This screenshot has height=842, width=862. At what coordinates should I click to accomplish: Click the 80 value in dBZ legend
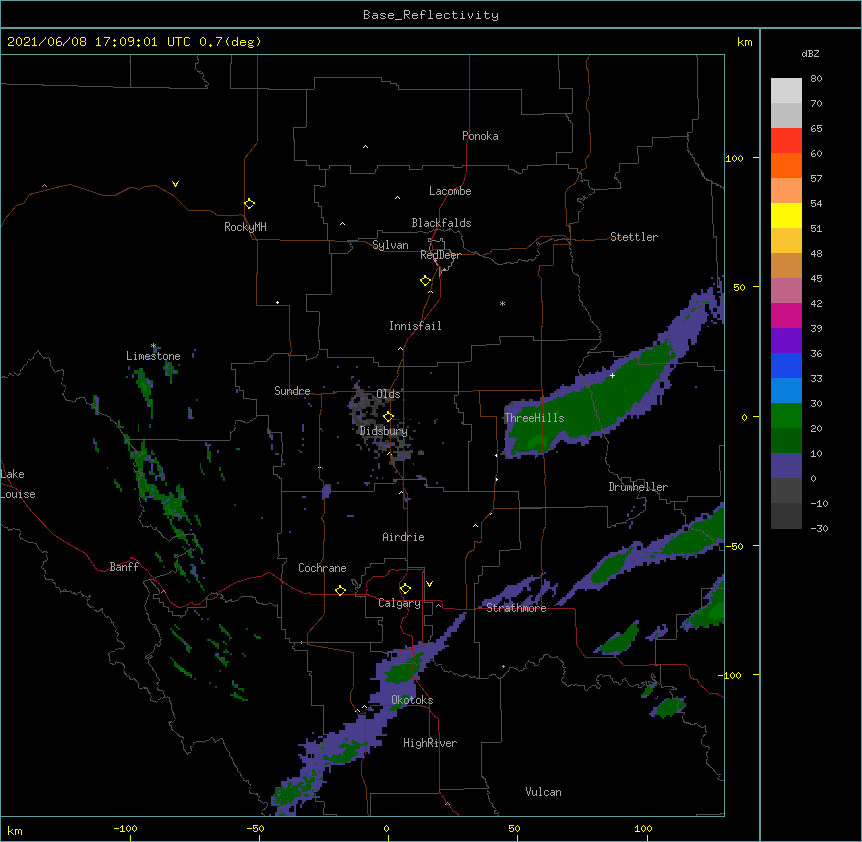click(x=816, y=79)
